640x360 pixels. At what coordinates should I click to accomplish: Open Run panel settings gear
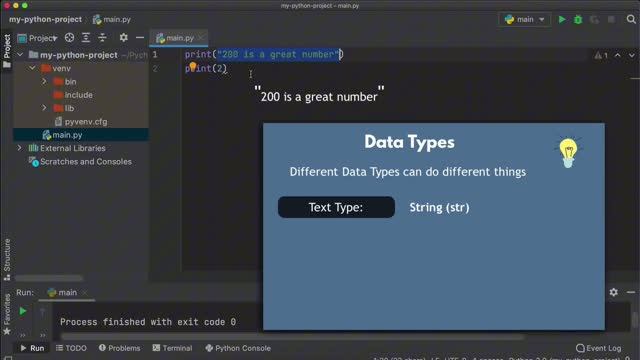pos(613,292)
